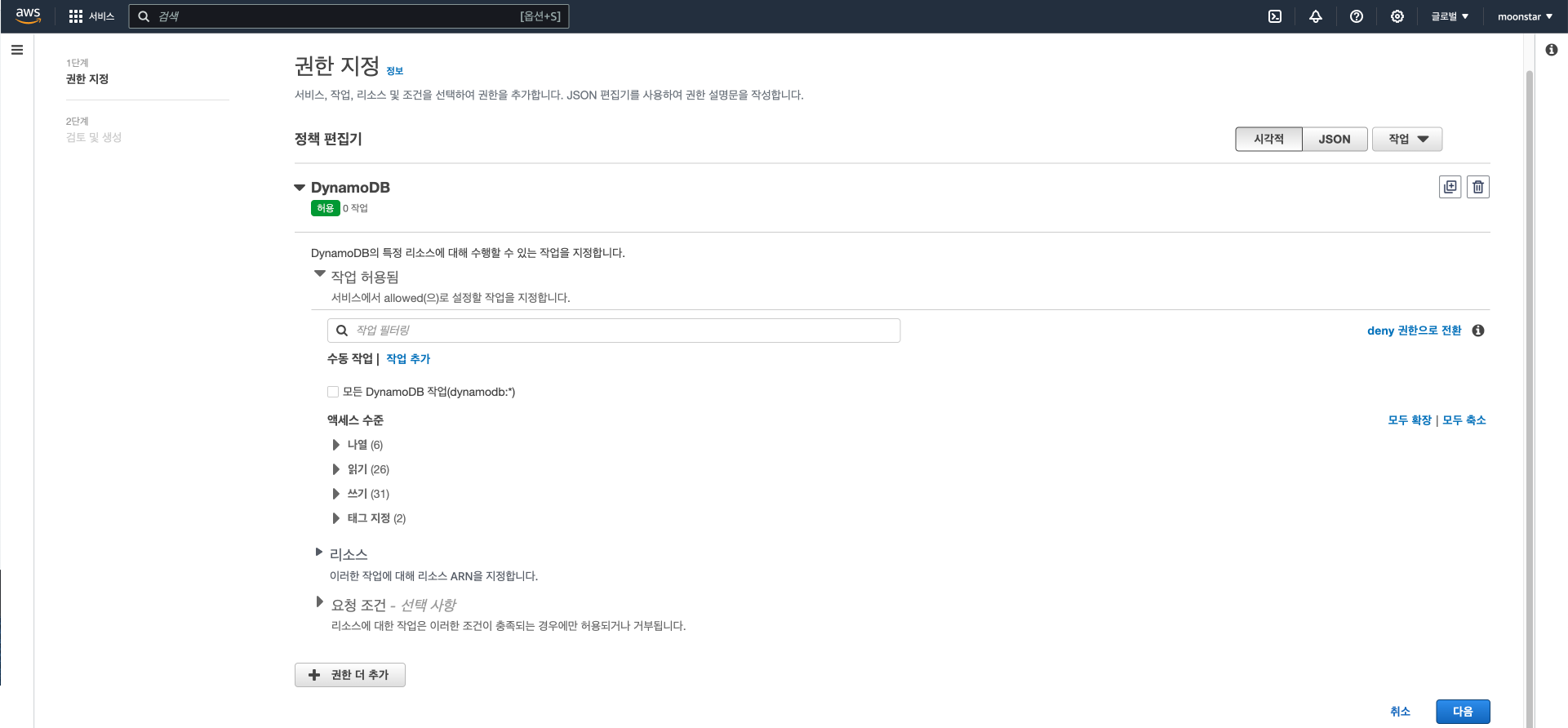The image size is (1568, 728).
Task: Click deny 권한으로 전환 link
Action: pyautogui.click(x=1415, y=331)
